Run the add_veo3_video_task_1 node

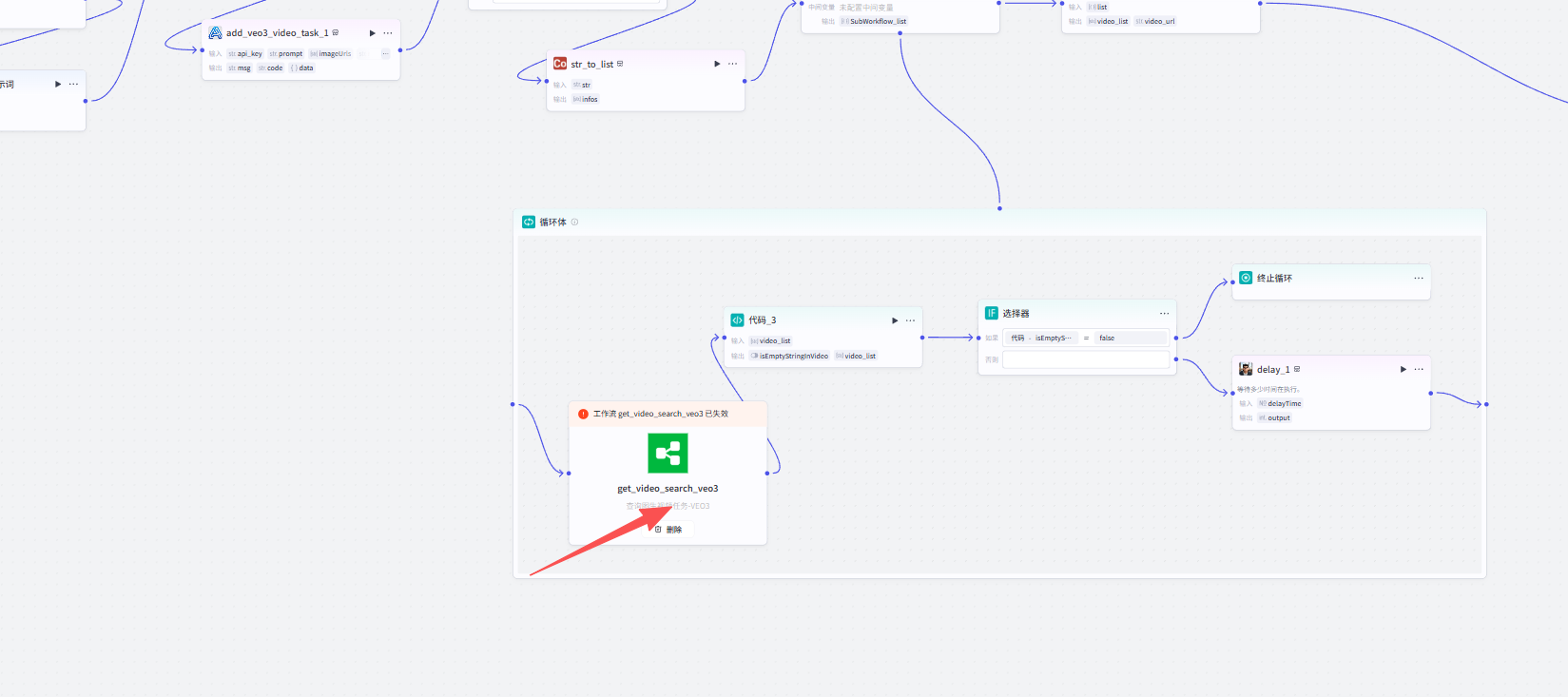tap(372, 33)
